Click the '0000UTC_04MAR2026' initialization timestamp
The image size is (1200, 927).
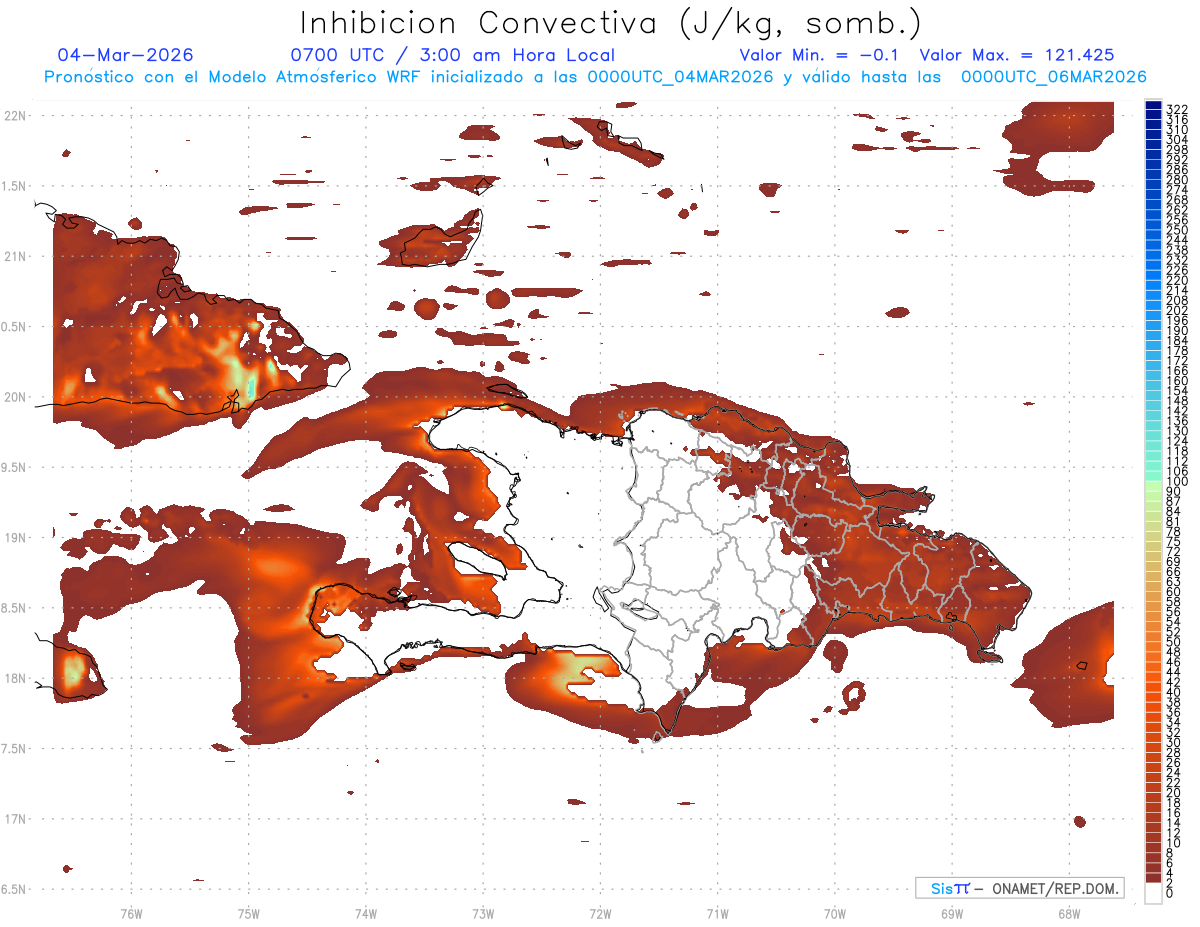[x=680, y=77]
